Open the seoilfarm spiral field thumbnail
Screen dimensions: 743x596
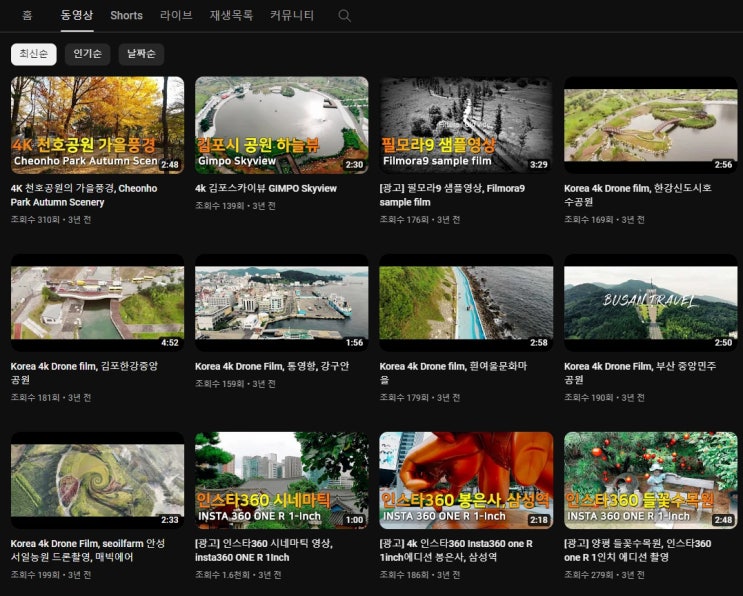point(97,480)
